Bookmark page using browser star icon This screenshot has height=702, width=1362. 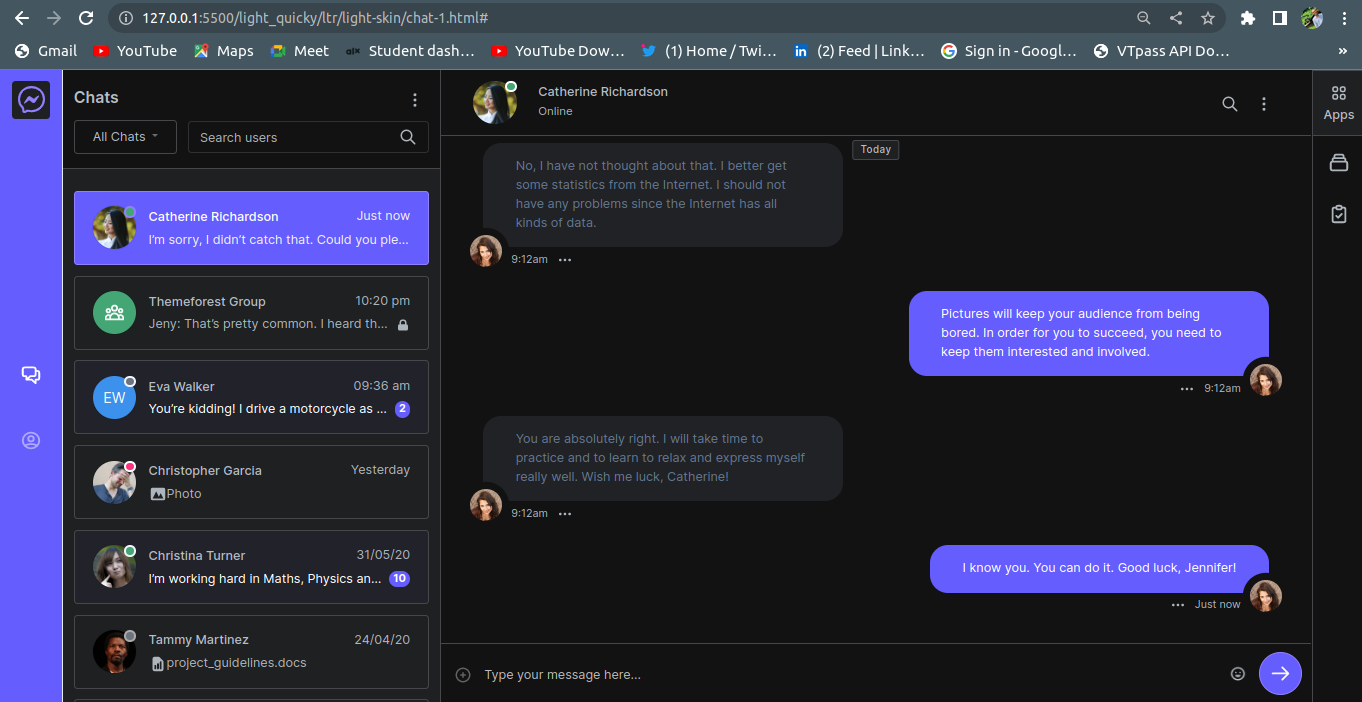pyautogui.click(x=1208, y=18)
